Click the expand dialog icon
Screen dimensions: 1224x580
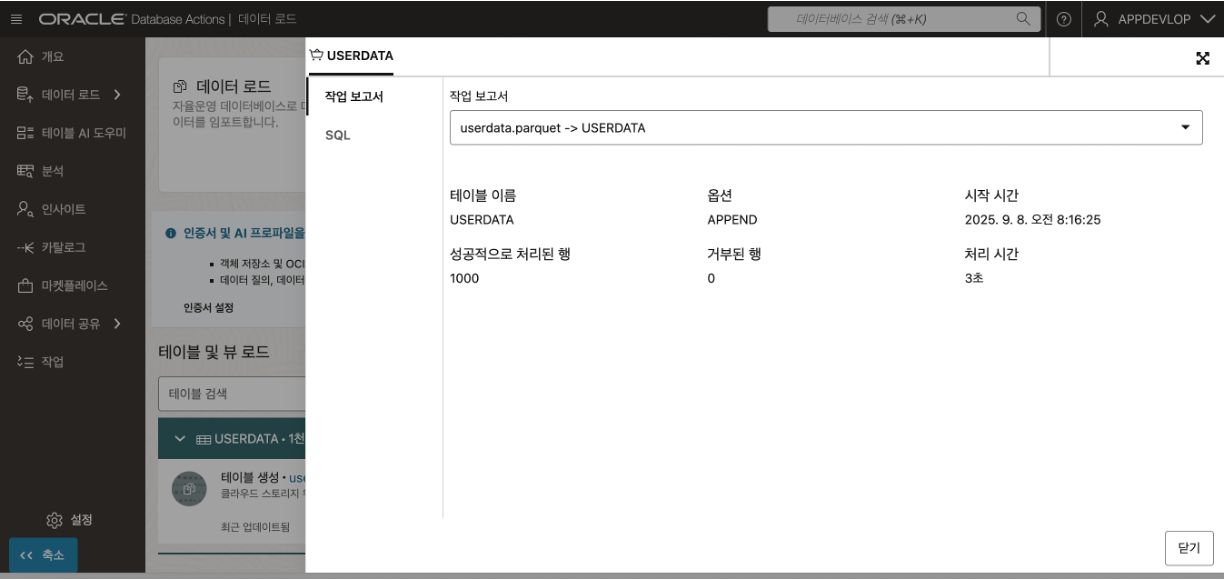[1203, 57]
